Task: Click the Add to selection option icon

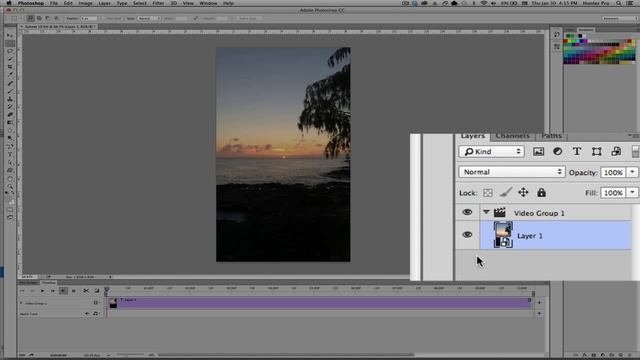Action: 39,18
